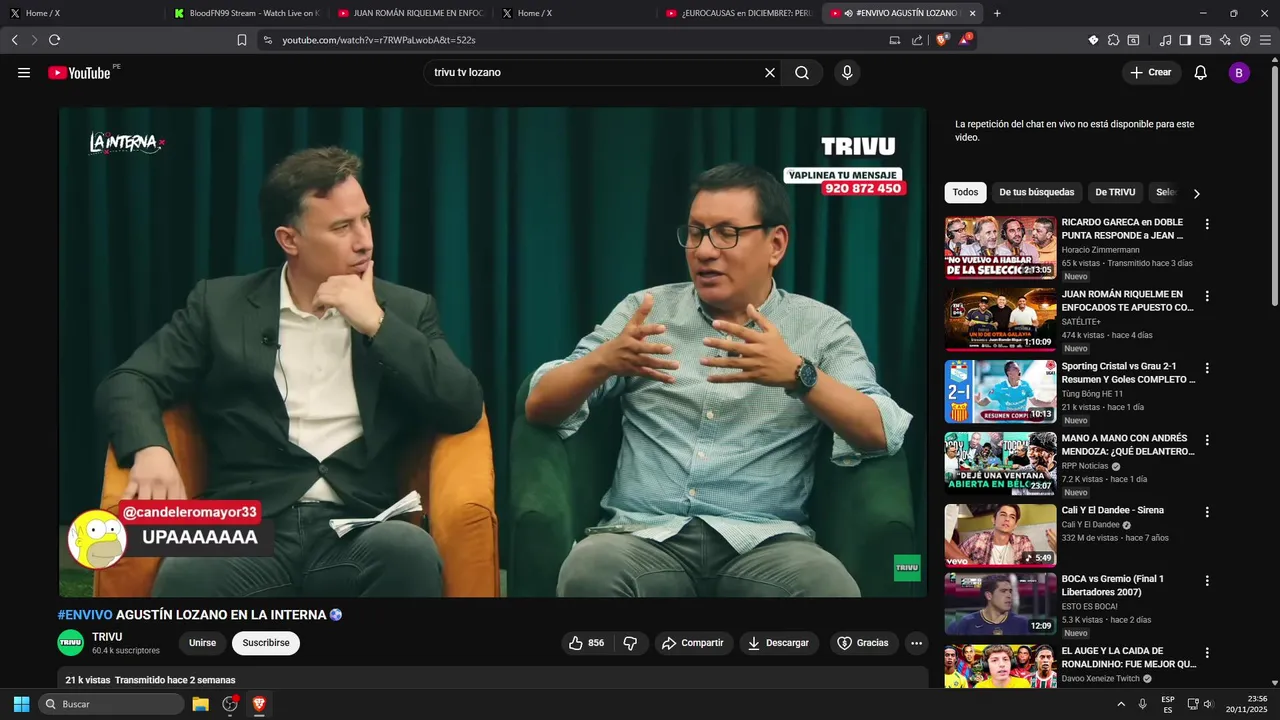Reload the current page
This screenshot has width=1280, height=720.
[54, 40]
